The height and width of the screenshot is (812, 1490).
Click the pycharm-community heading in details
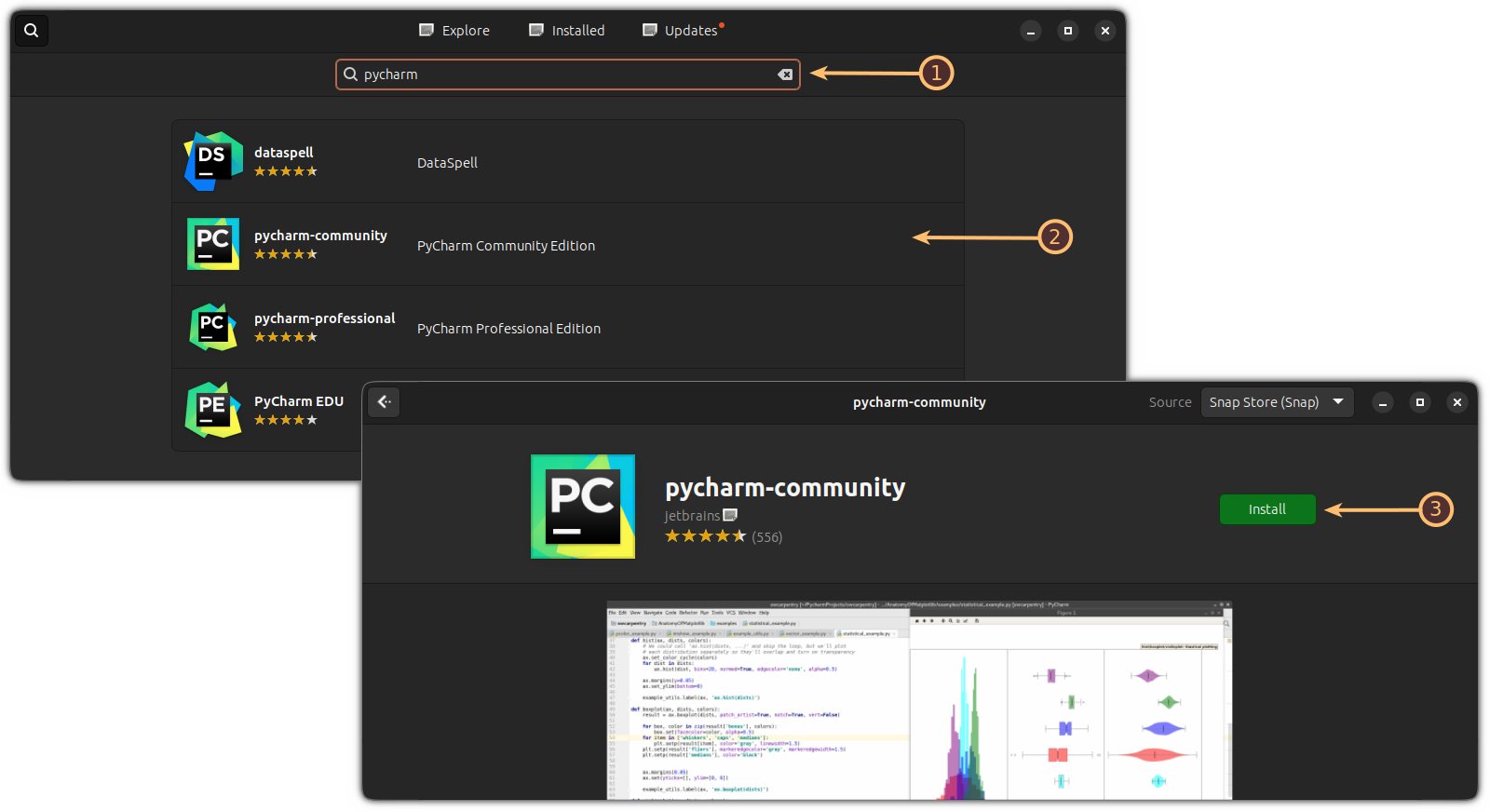[785, 488]
